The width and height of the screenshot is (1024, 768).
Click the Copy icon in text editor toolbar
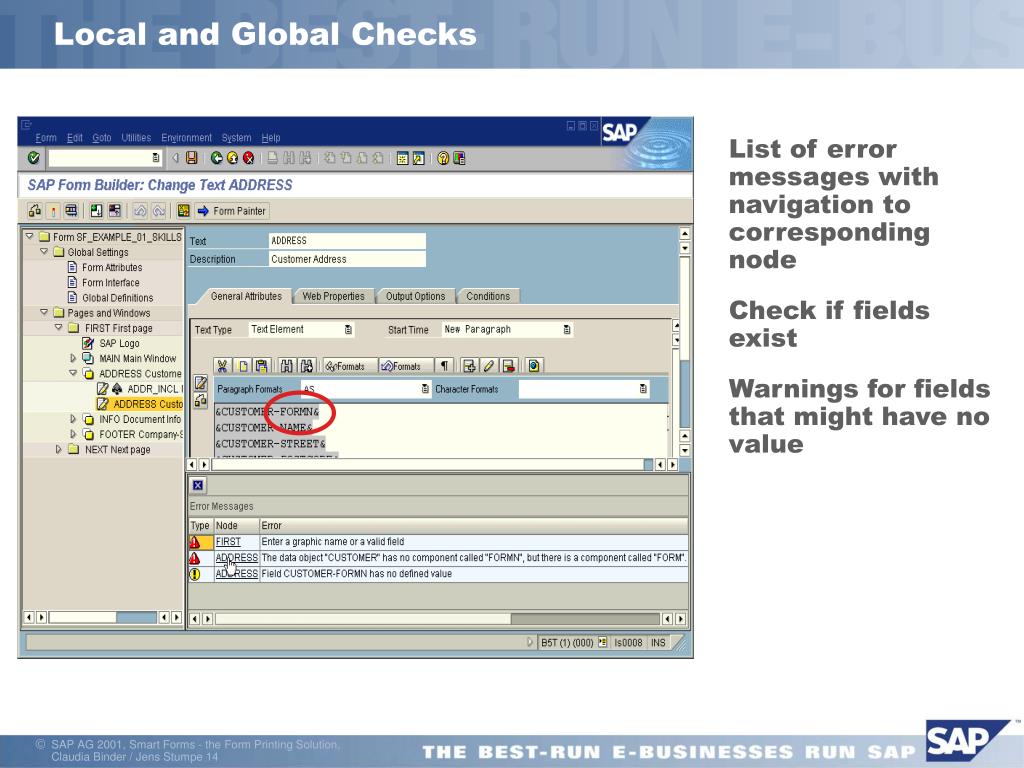(243, 366)
